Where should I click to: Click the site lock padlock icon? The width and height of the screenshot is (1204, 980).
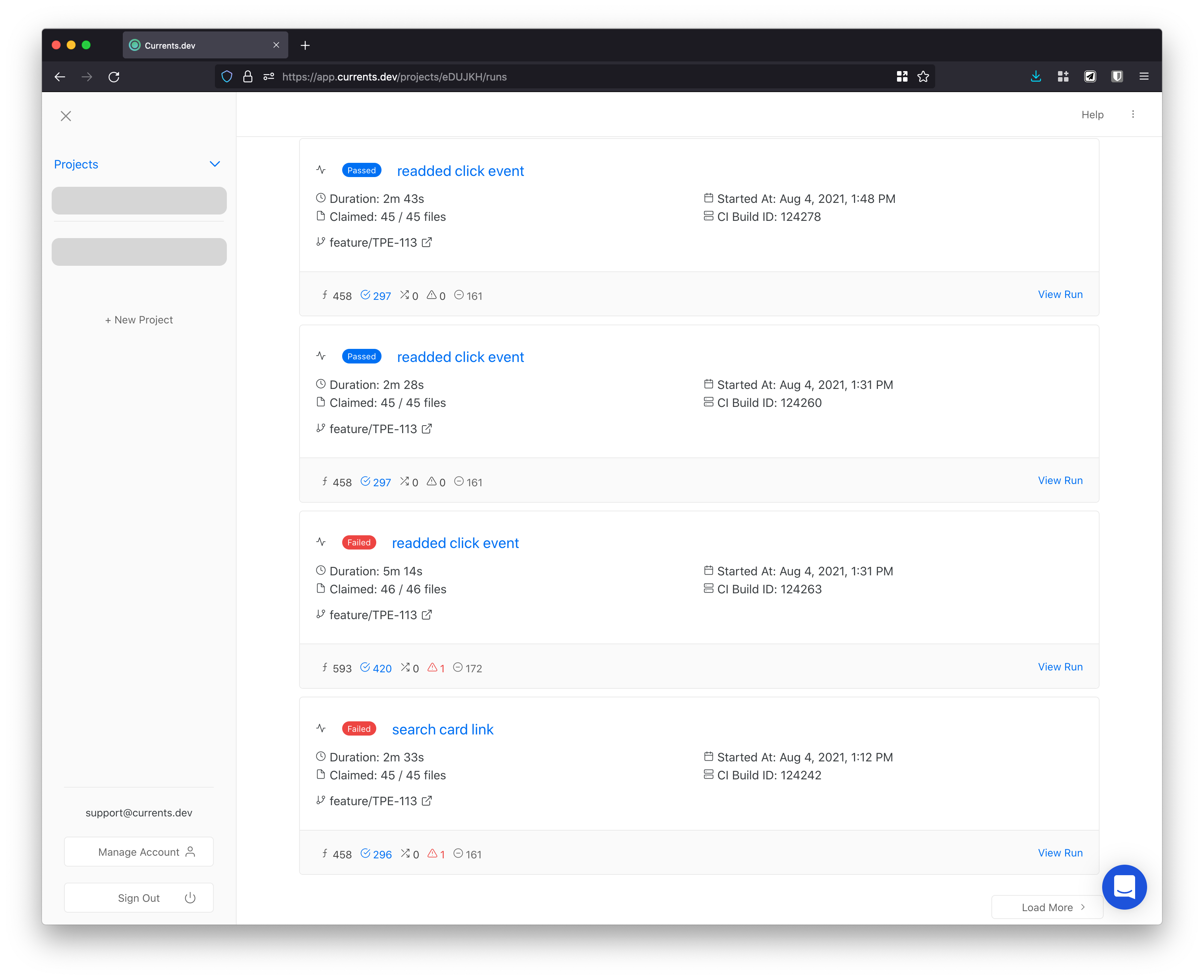[248, 77]
